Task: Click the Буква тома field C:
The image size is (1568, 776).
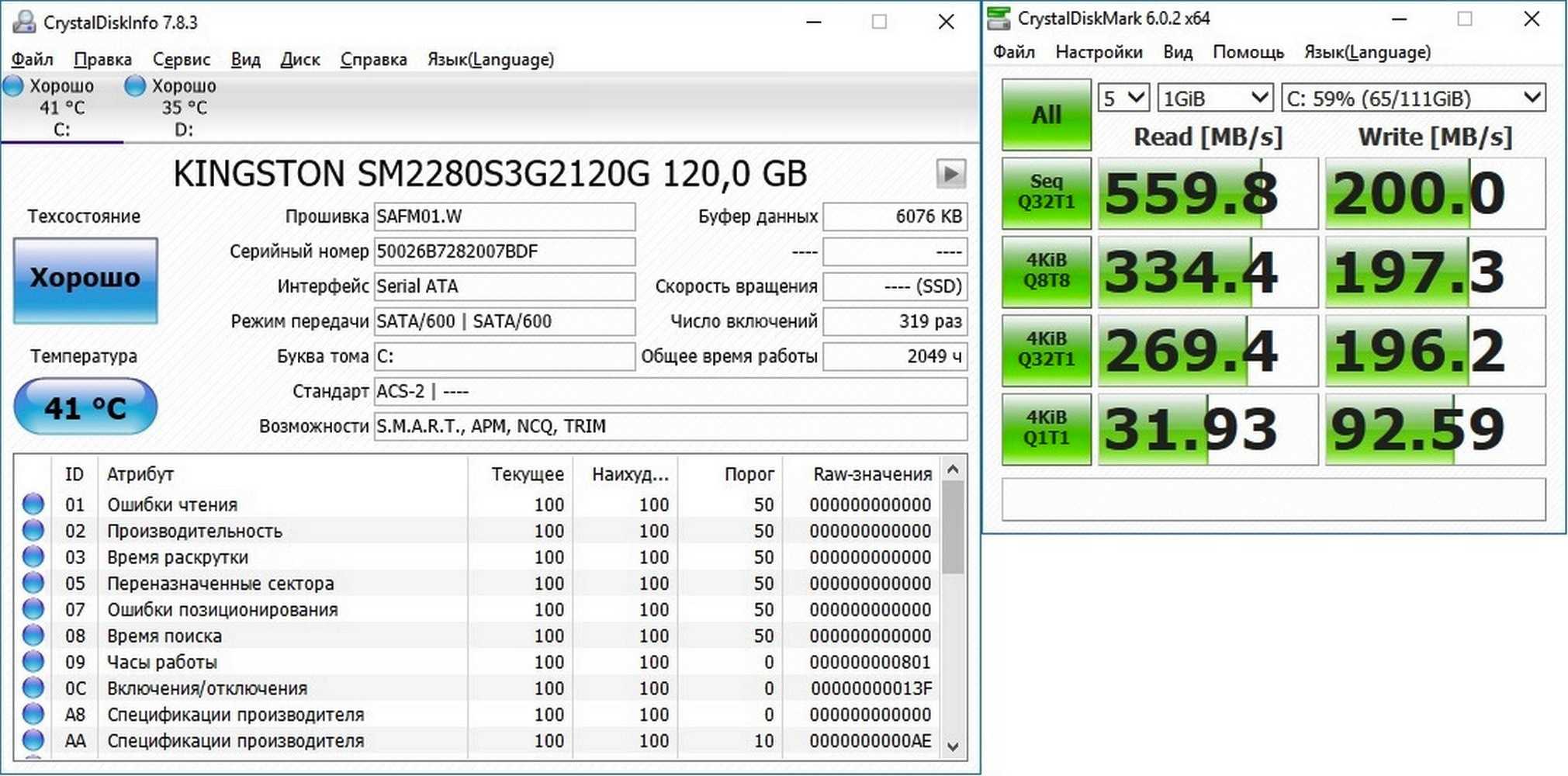Action: 504,356
